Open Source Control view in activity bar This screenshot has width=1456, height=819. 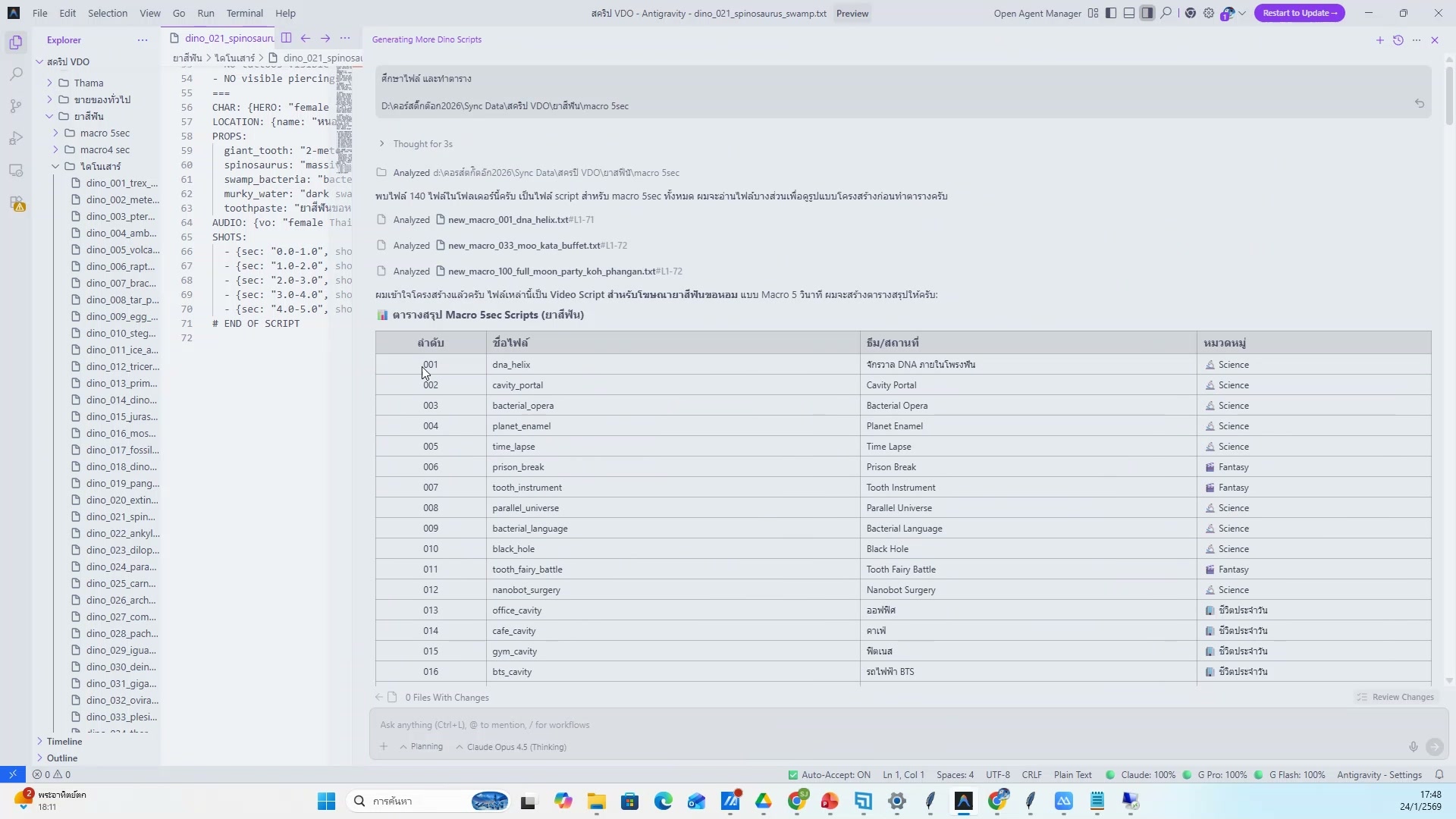[16, 106]
